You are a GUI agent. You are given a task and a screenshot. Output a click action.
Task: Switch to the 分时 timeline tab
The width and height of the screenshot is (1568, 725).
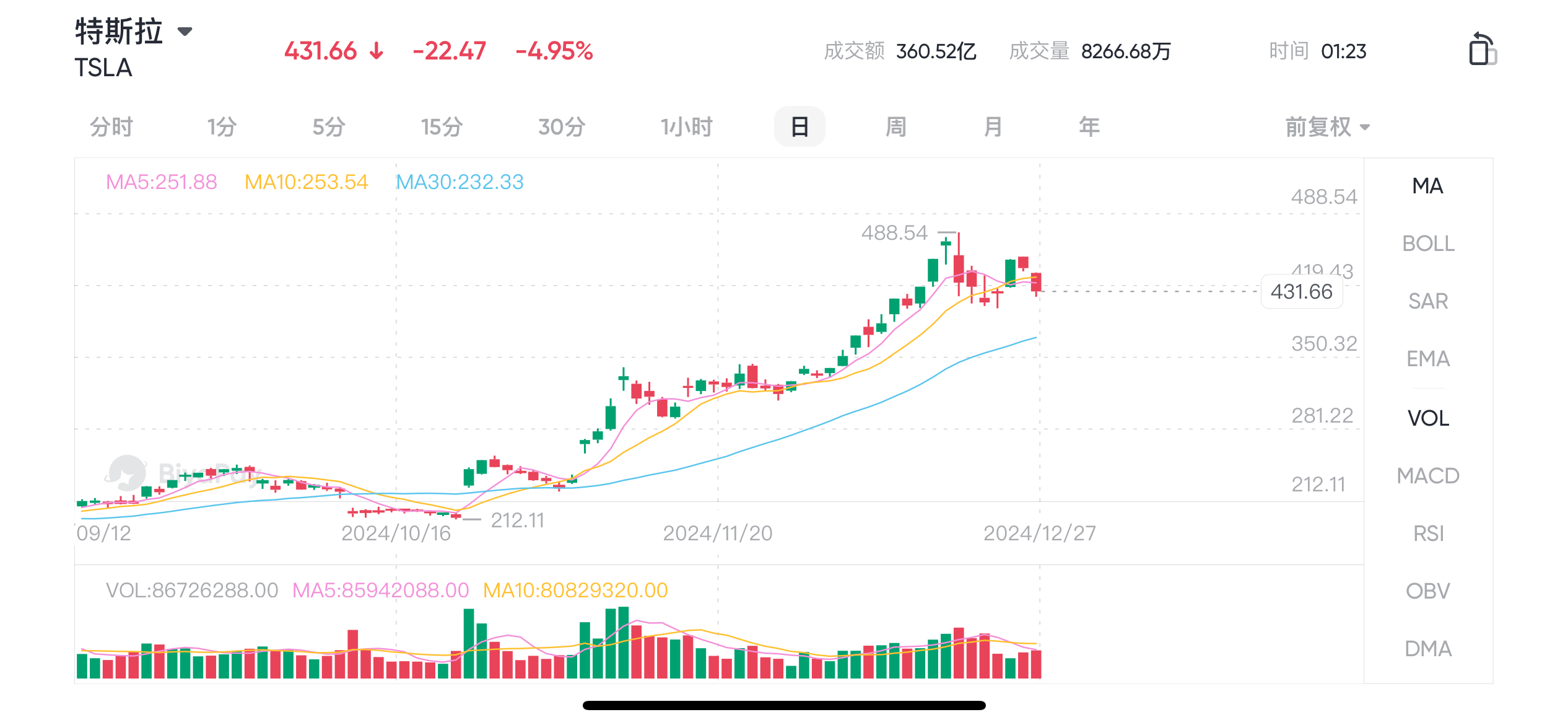point(111,127)
